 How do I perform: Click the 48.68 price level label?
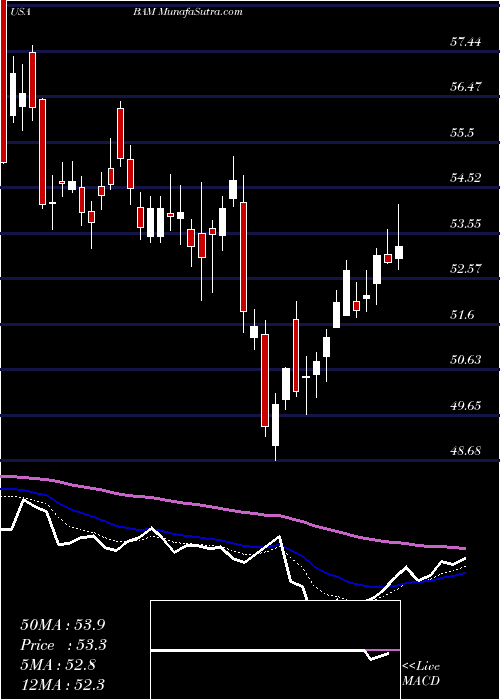(x=466, y=451)
